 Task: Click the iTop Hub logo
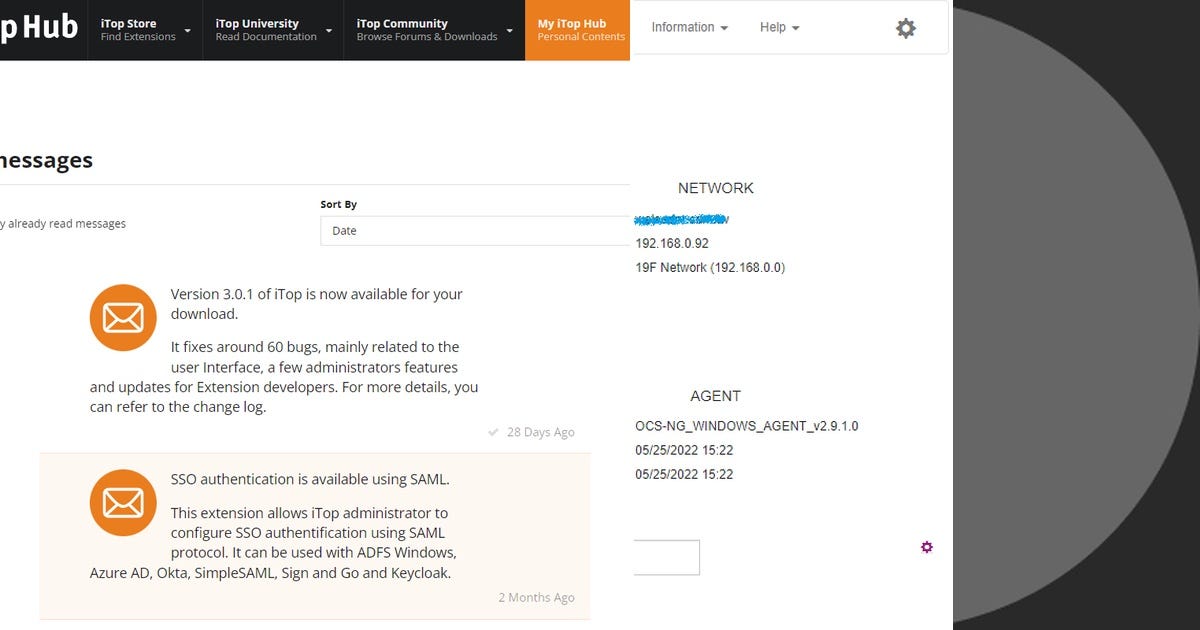[x=40, y=28]
